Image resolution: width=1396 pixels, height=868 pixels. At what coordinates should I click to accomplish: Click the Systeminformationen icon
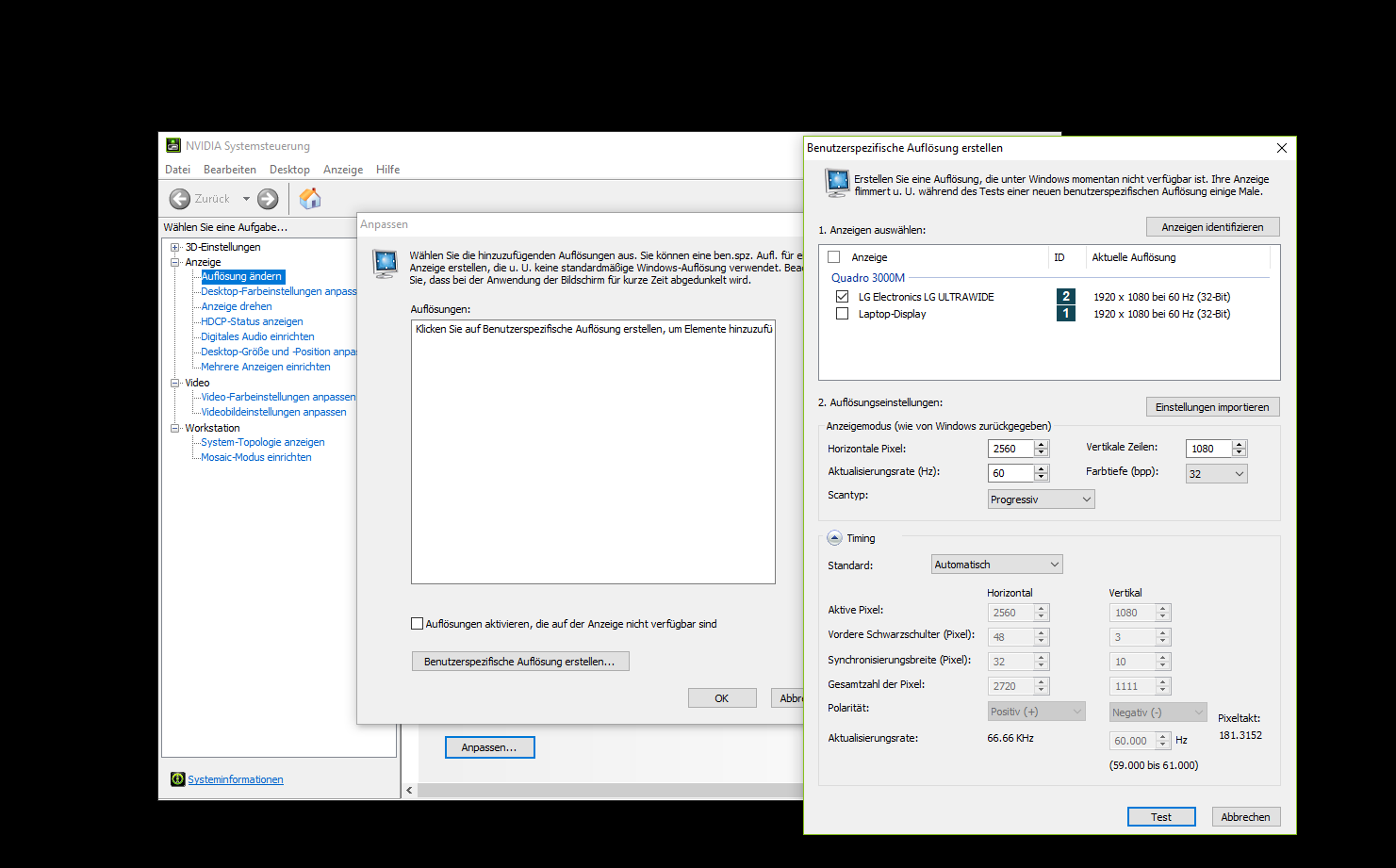[177, 779]
